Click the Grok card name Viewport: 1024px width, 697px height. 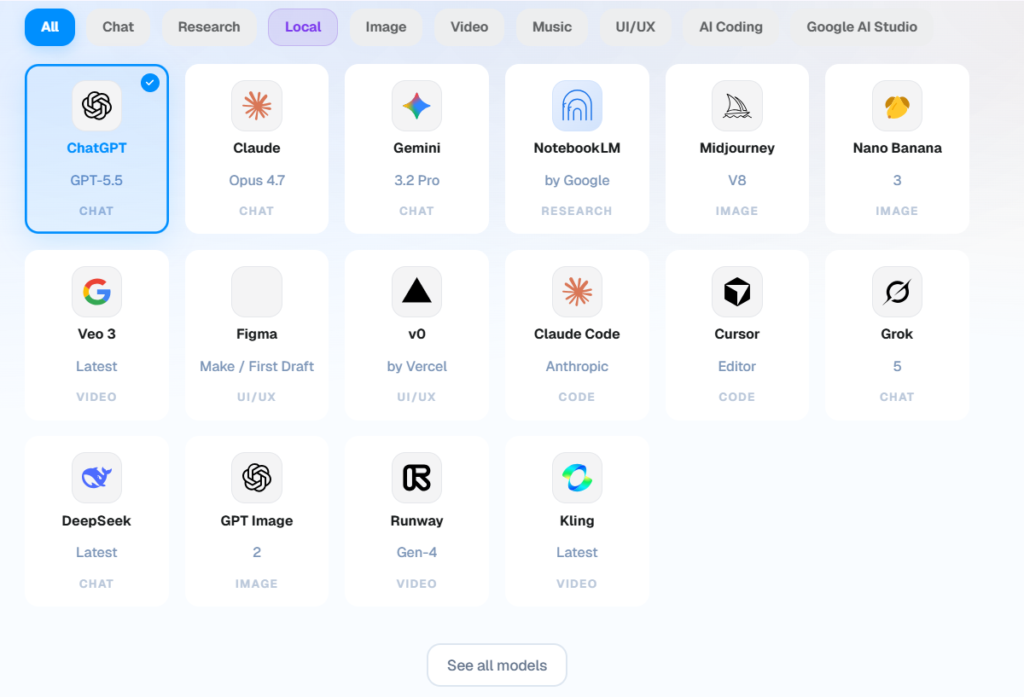point(897,334)
